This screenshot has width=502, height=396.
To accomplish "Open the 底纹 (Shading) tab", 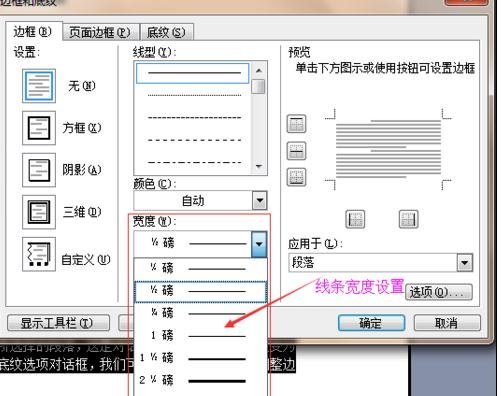I will [167, 32].
